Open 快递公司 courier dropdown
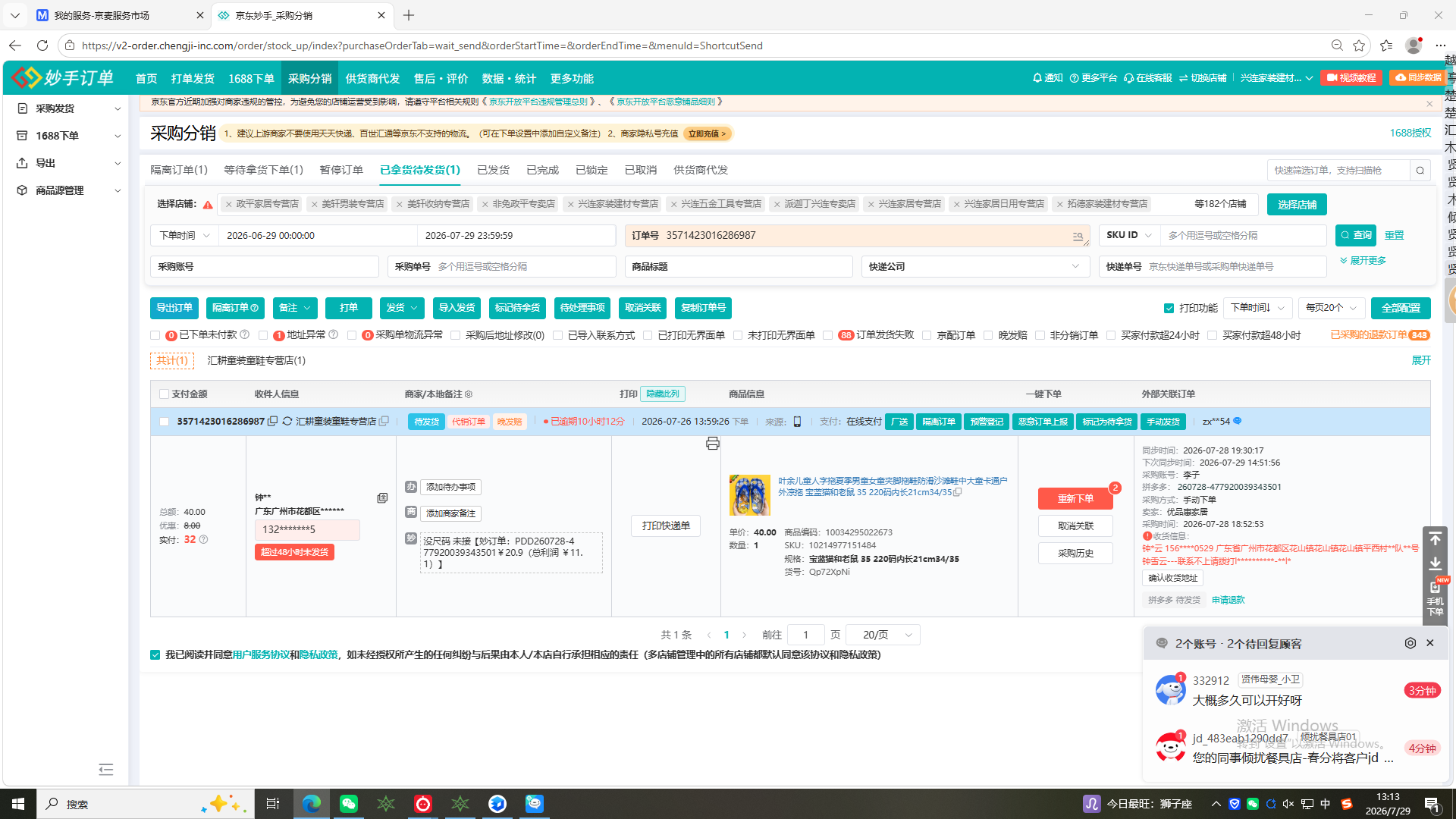 975,267
